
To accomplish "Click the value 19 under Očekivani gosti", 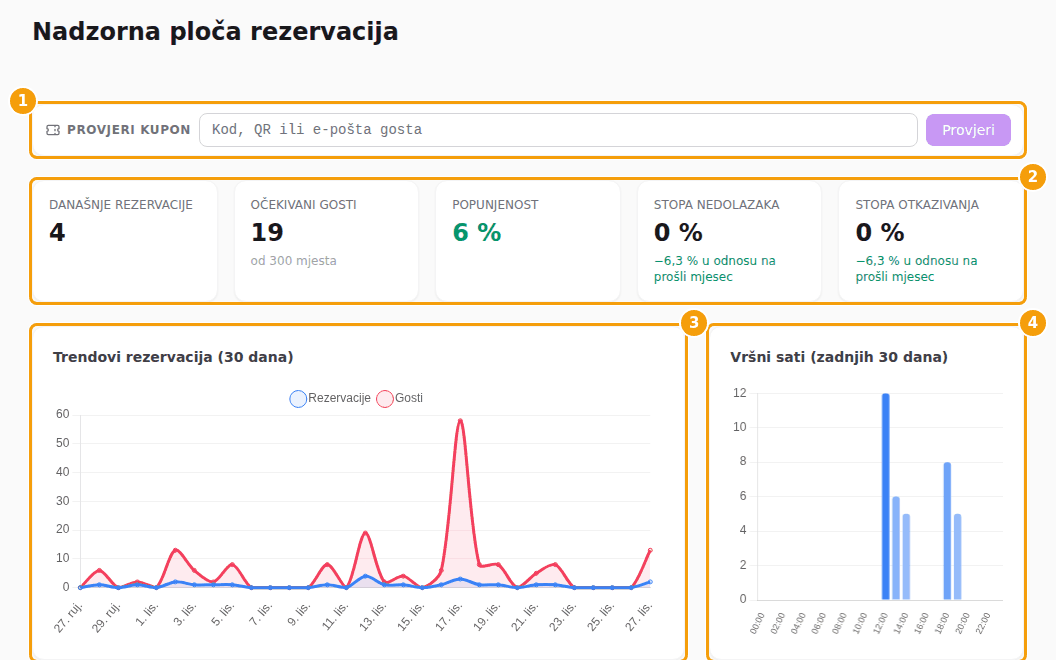I will [x=267, y=232].
